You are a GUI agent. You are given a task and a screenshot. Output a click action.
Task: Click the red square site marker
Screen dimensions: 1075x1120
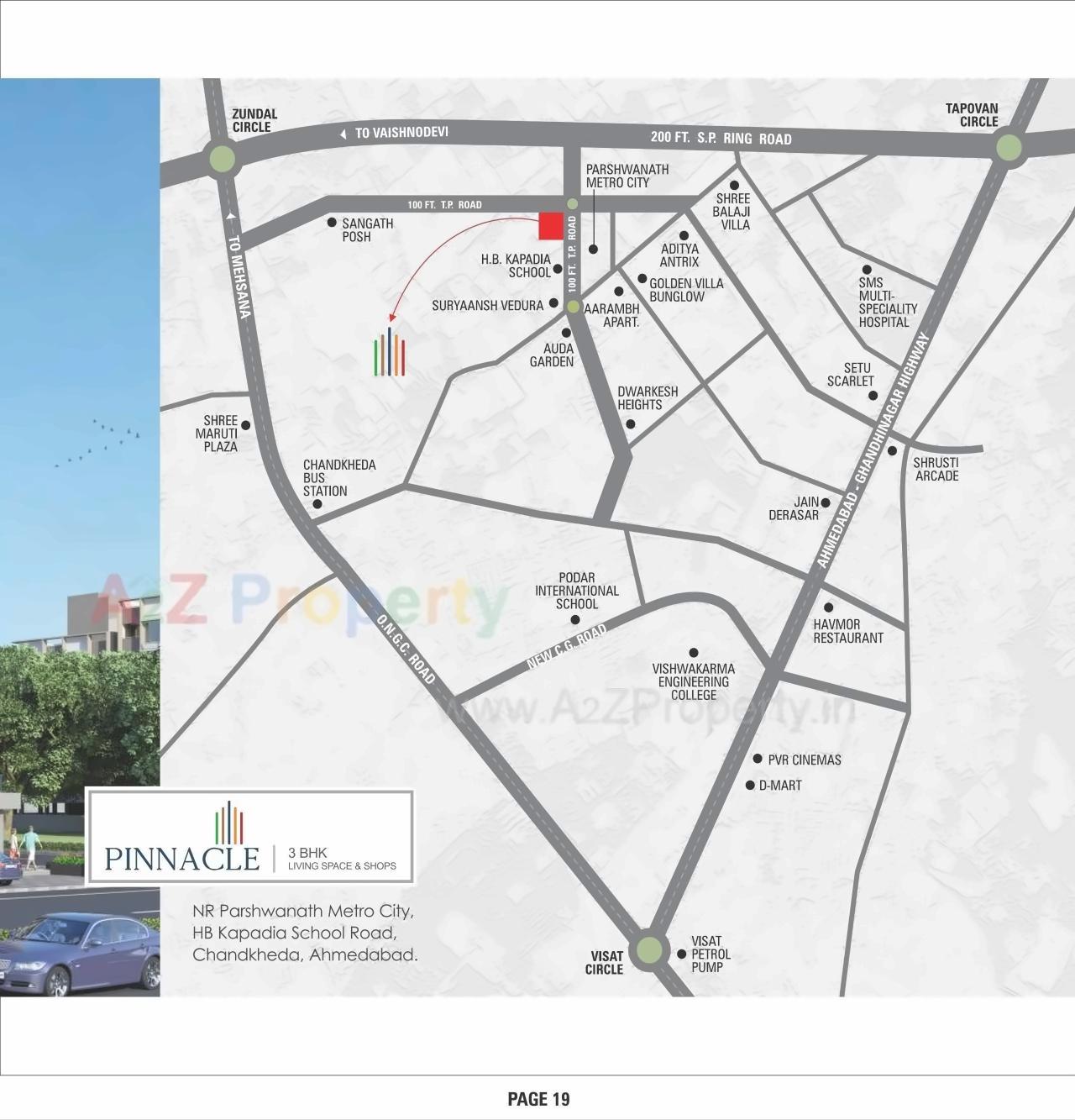pos(550,226)
